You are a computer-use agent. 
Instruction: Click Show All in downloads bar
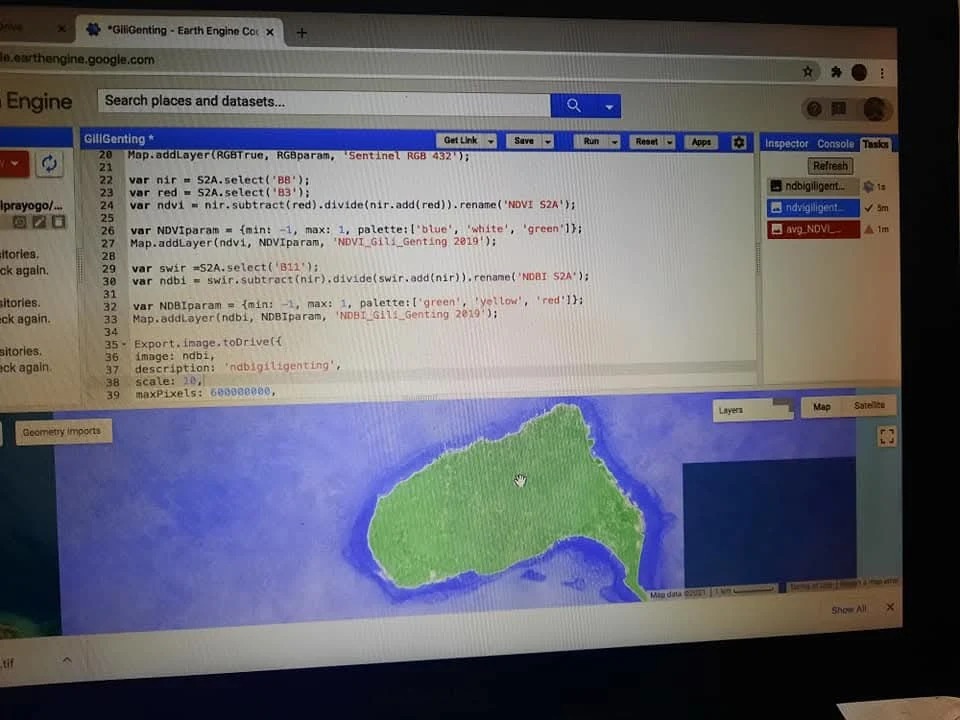[849, 610]
